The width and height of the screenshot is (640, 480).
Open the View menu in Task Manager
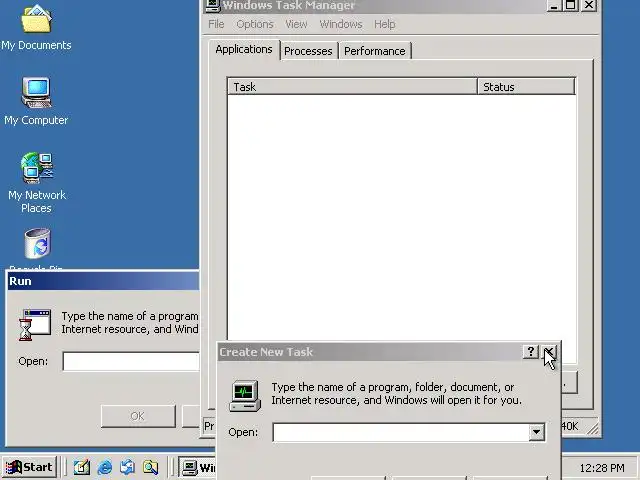click(296, 24)
